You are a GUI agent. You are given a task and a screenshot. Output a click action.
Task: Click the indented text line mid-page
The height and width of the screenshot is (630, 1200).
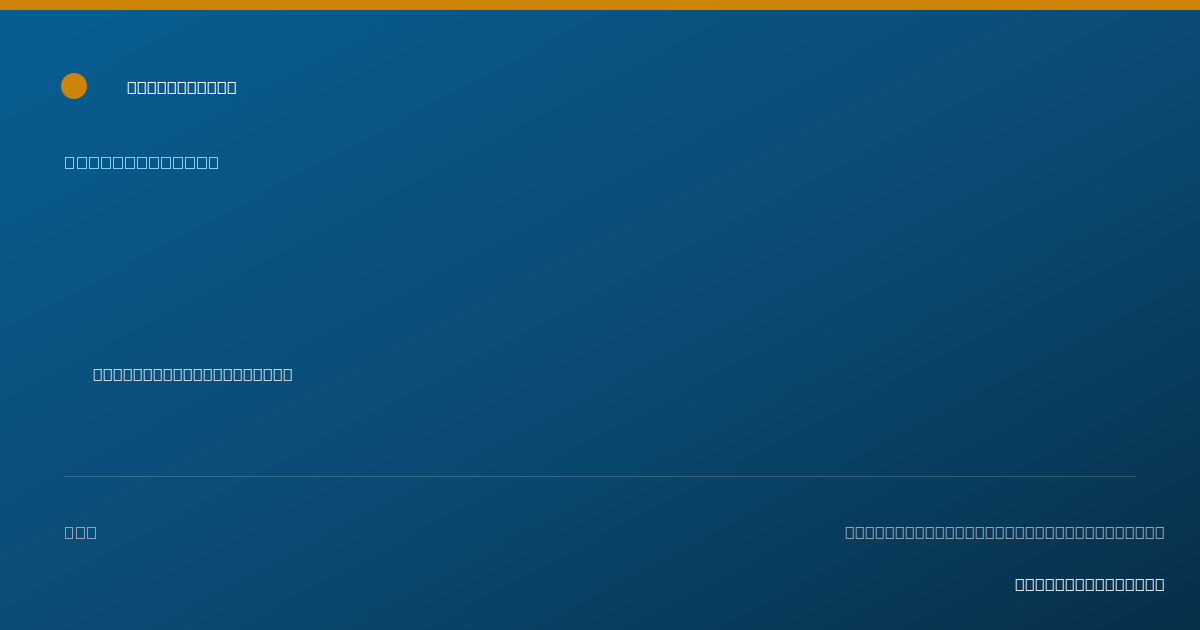pos(193,374)
